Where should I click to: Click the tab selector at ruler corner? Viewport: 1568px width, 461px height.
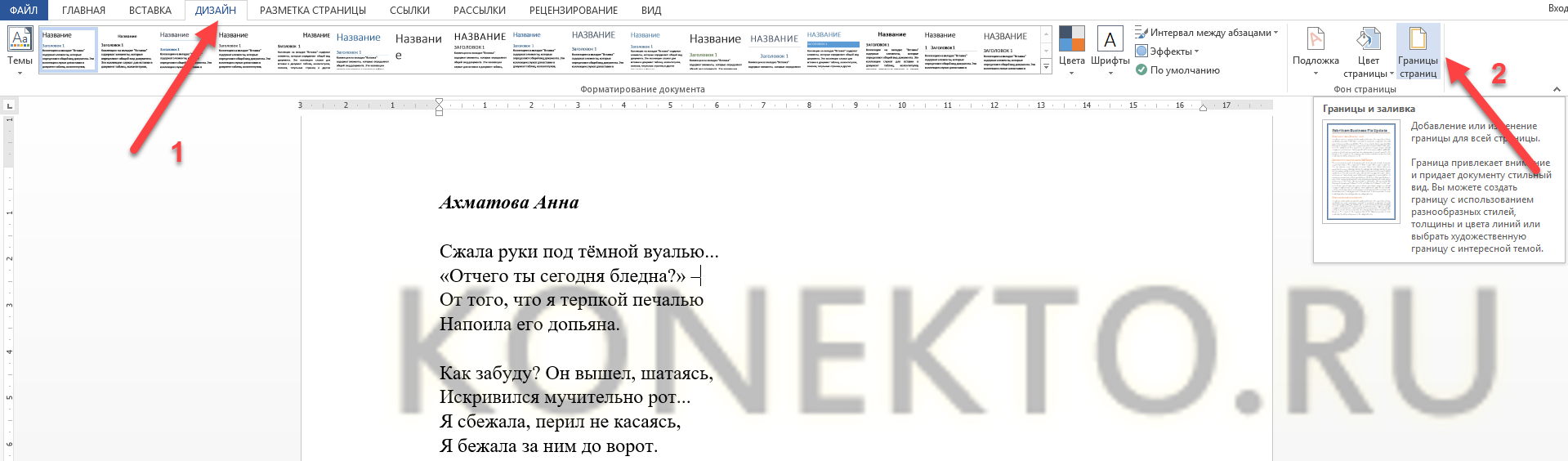[9, 105]
